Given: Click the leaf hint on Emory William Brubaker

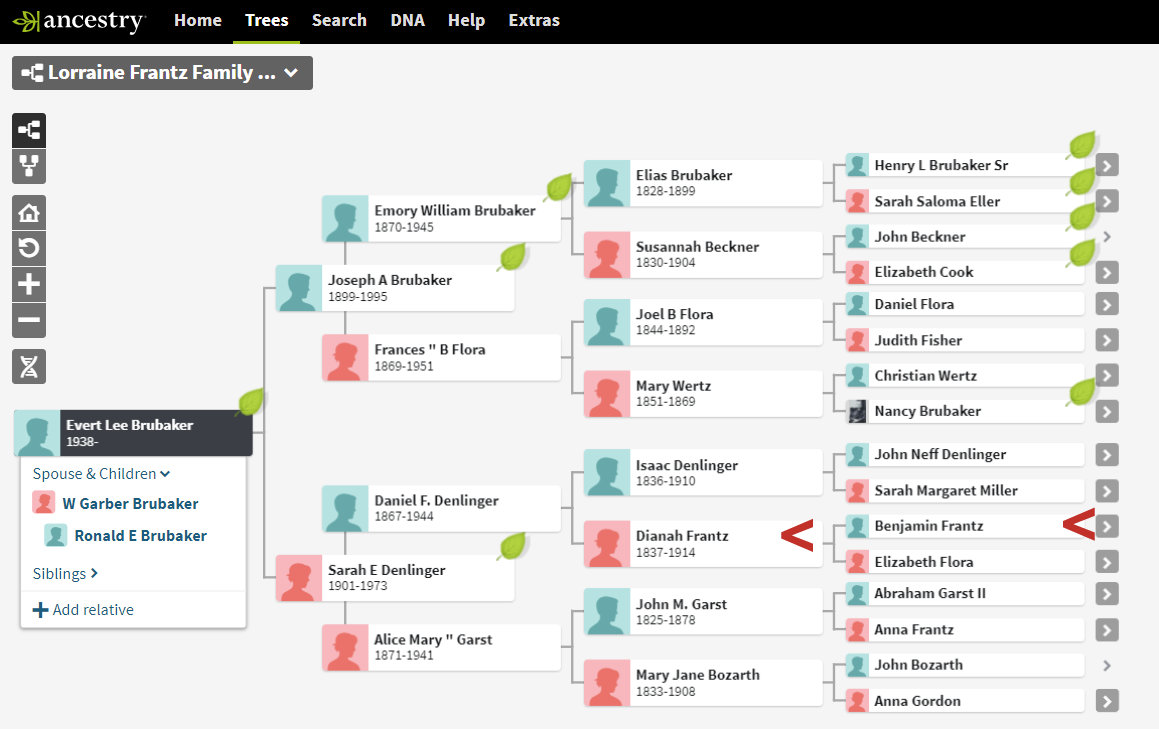Looking at the screenshot, I should pos(558,187).
